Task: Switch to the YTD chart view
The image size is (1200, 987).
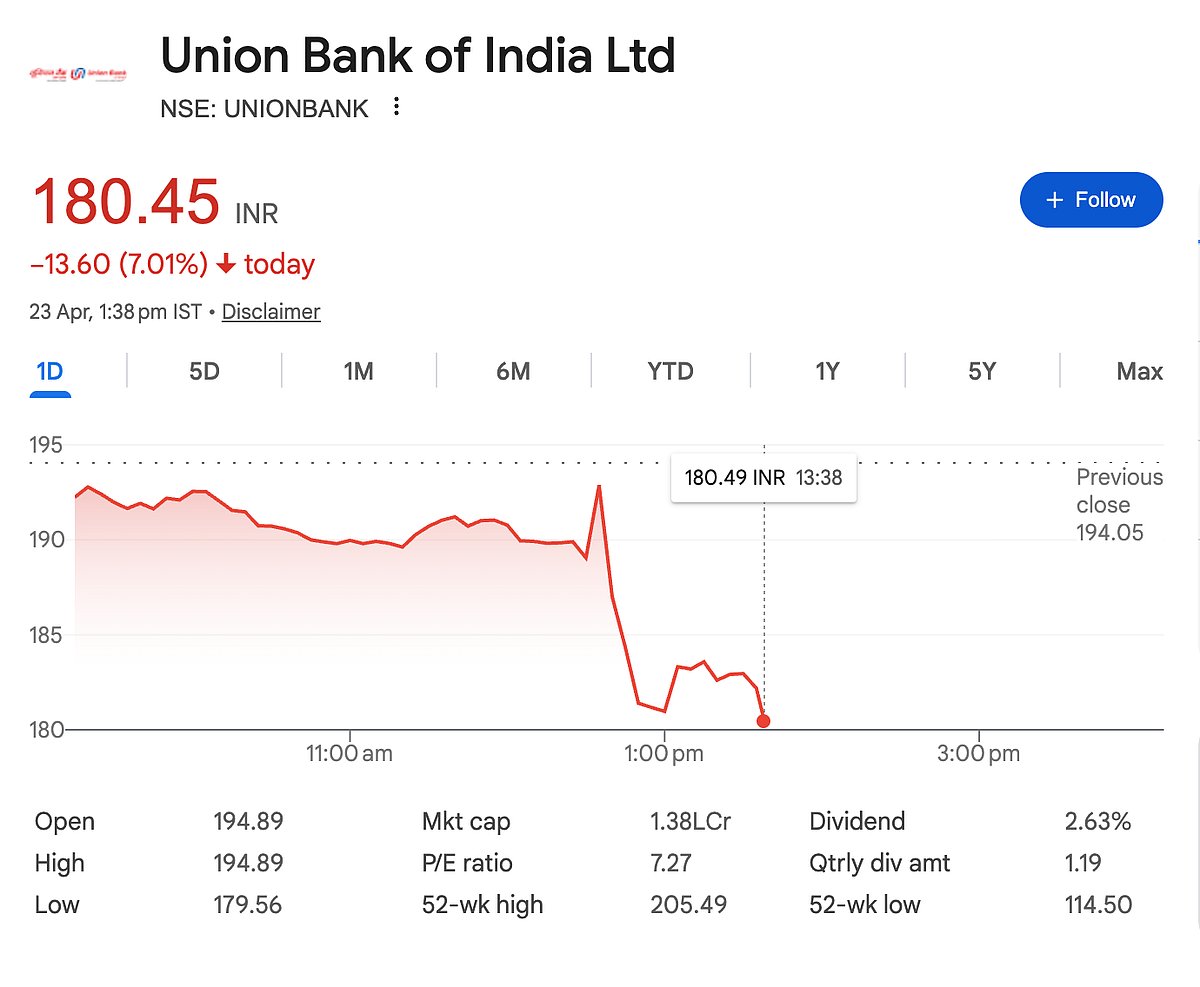Action: point(670,372)
